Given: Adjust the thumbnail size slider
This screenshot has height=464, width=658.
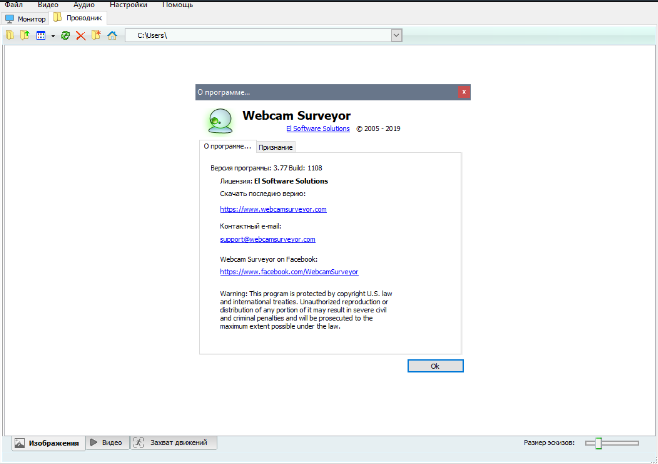Looking at the screenshot, I should tap(612, 443).
